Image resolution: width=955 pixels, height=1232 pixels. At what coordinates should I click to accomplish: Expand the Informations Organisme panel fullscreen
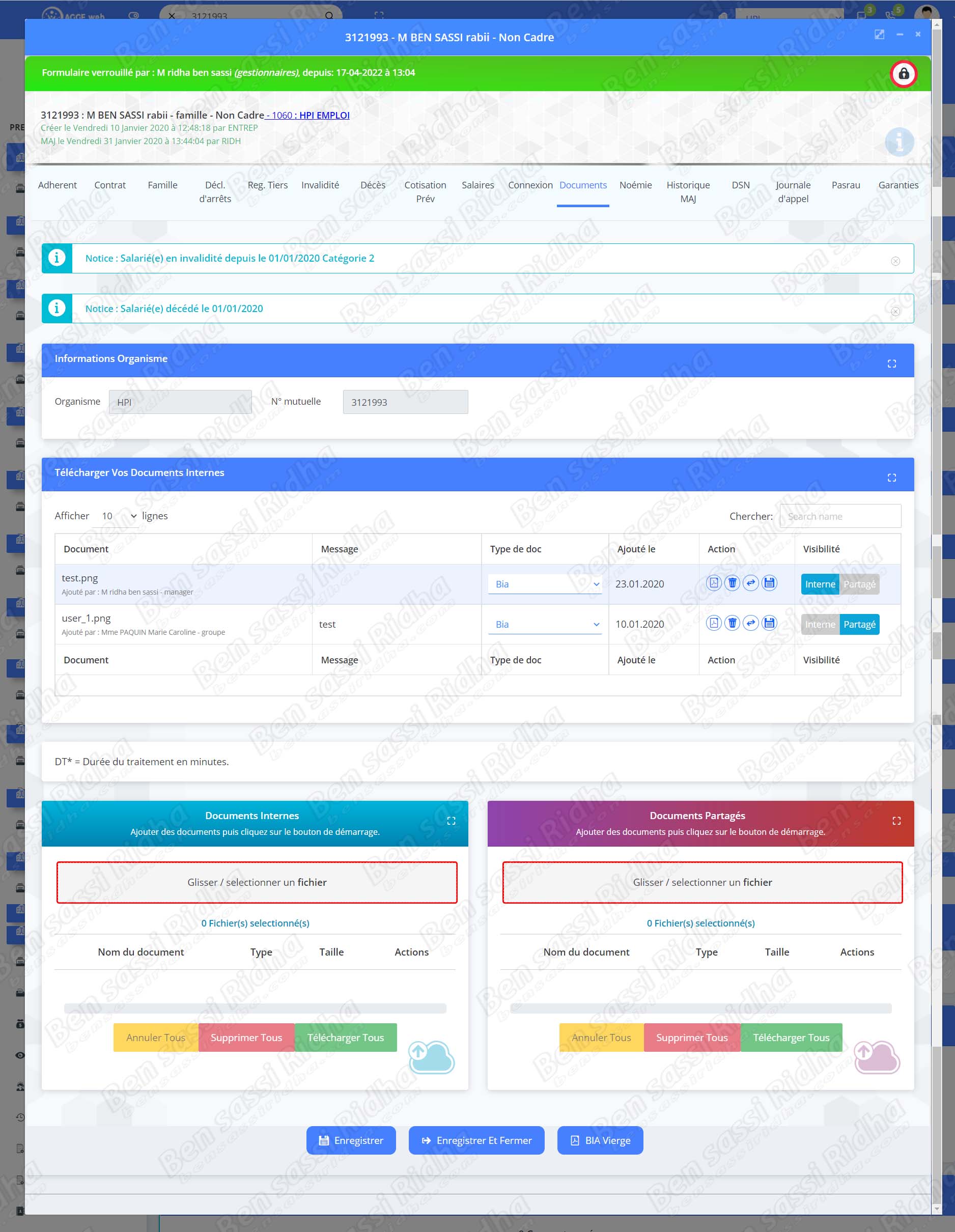[891, 364]
